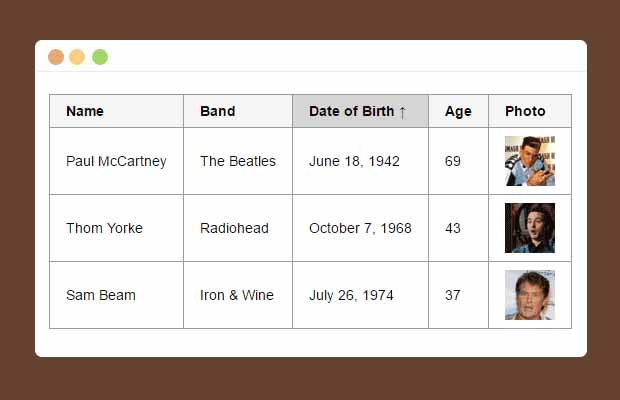
Task: Click the orange window dot
Action: click(x=56, y=57)
